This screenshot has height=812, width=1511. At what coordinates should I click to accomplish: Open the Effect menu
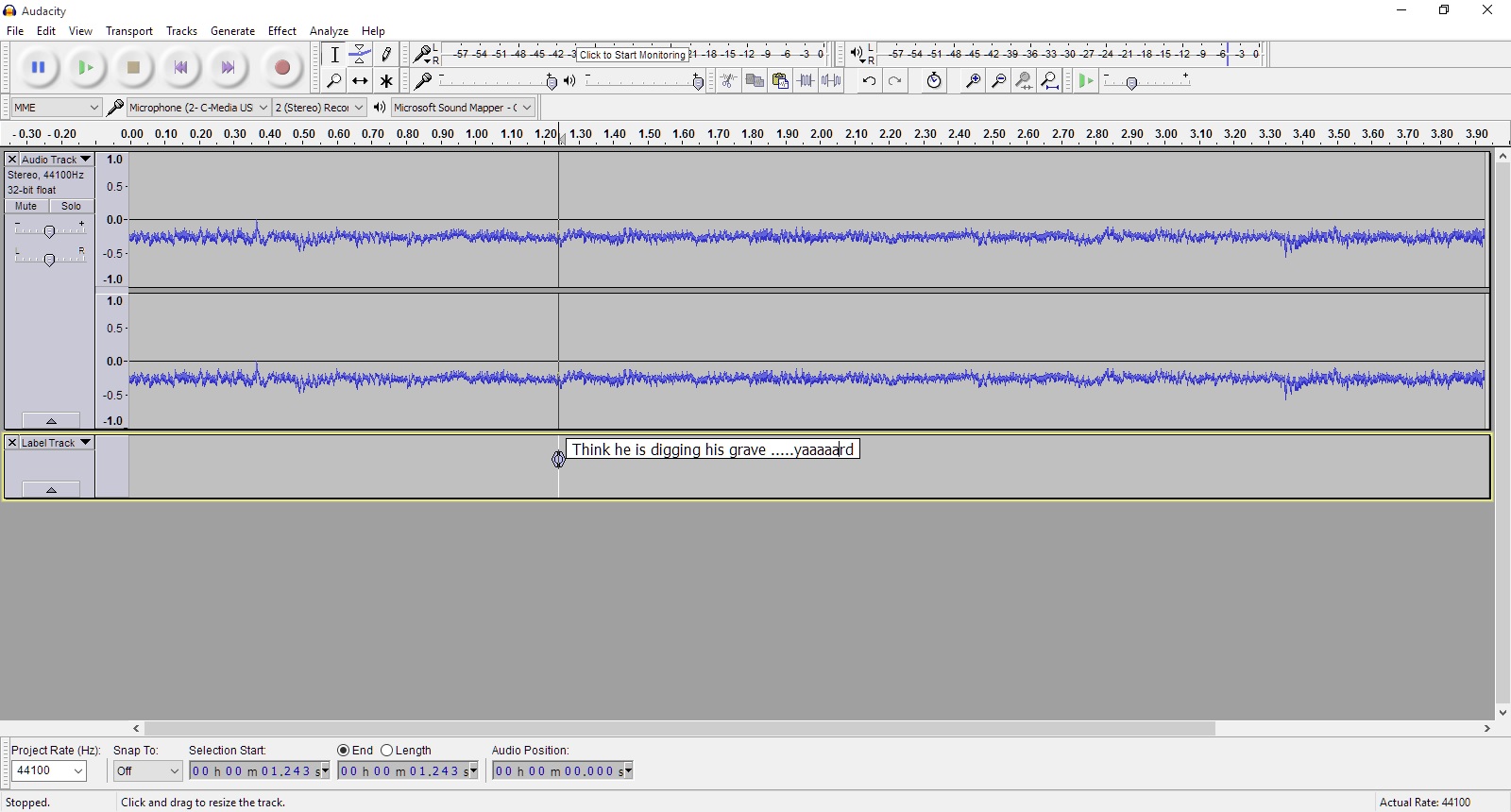click(x=281, y=31)
